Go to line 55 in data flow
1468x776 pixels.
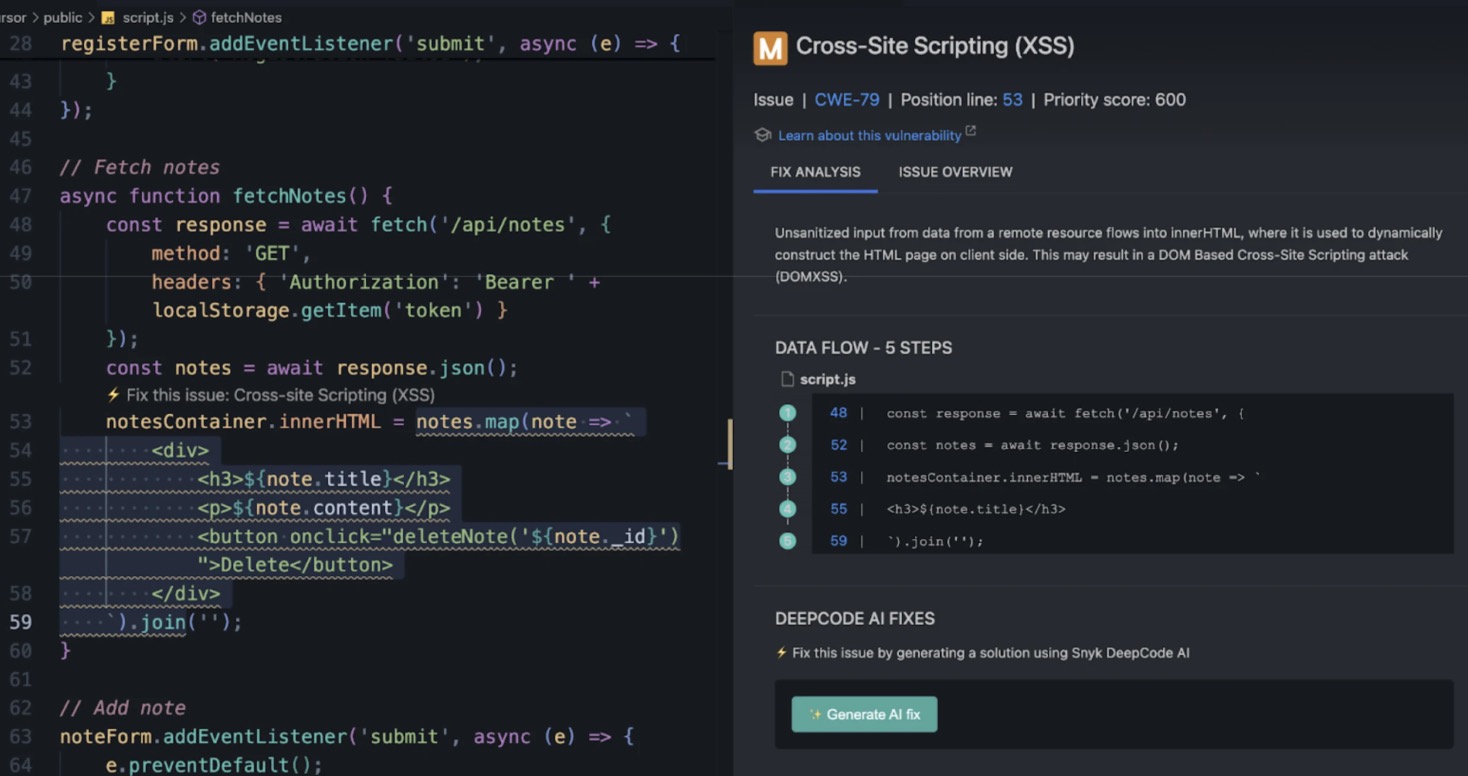pyautogui.click(x=838, y=509)
